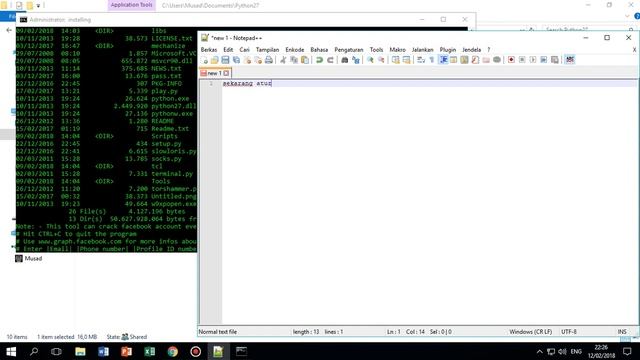This screenshot has height=360, width=640.
Task: Click the UTF-8 encoding status field
Action: point(569,332)
